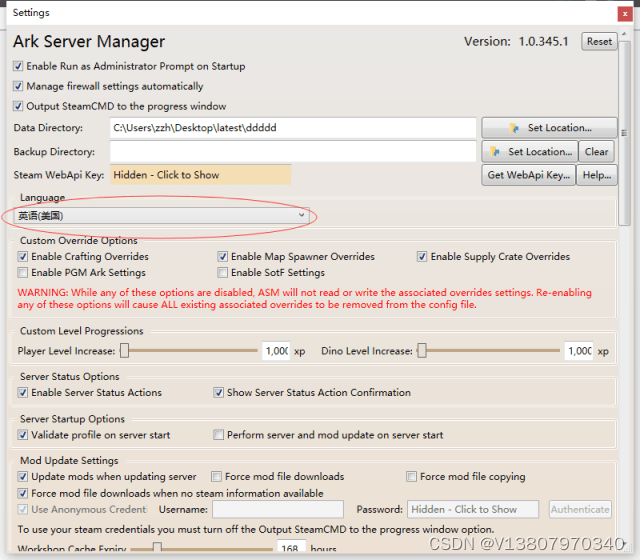Image resolution: width=640 pixels, height=560 pixels.
Task: Check Perform server and mod update on server start
Action: click(218, 435)
